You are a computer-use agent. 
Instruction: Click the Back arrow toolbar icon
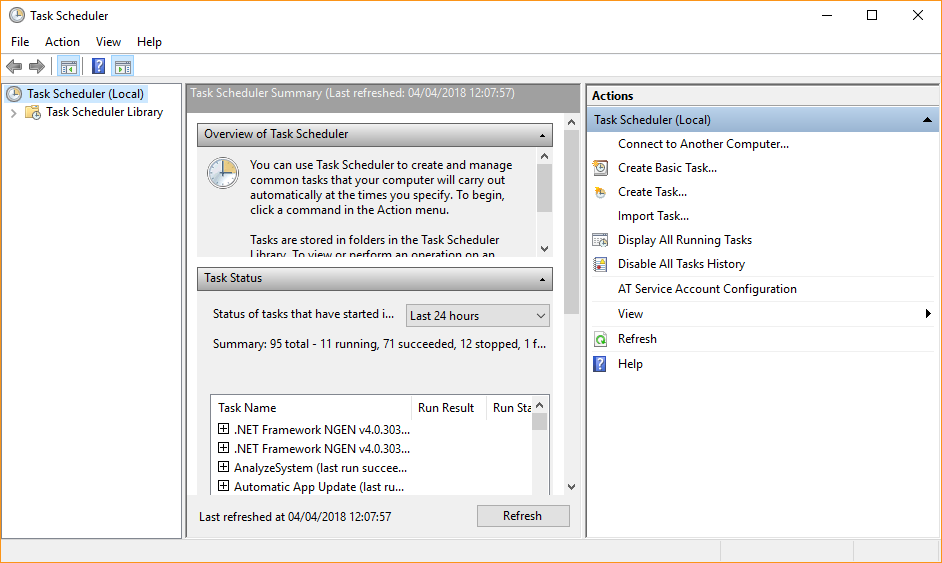14,66
